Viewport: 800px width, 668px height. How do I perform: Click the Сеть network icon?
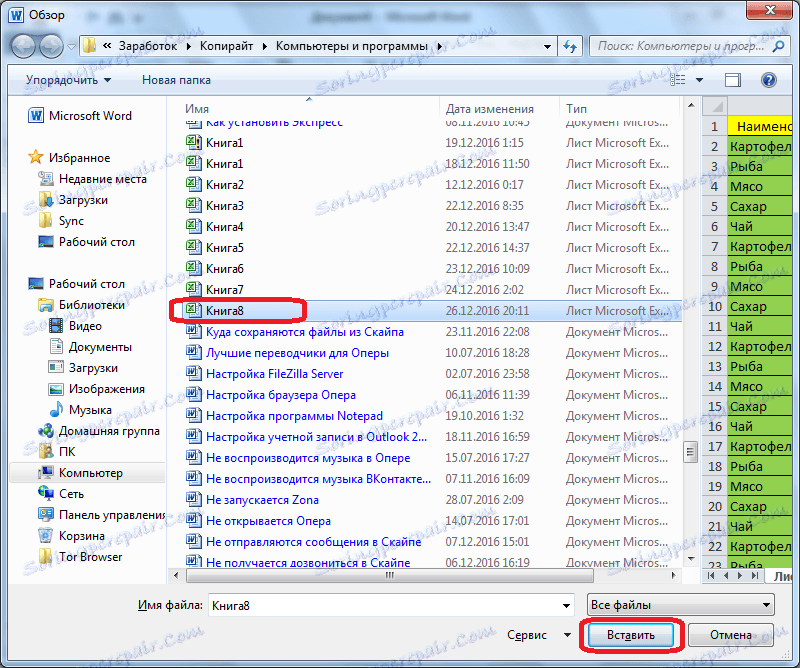coord(45,493)
